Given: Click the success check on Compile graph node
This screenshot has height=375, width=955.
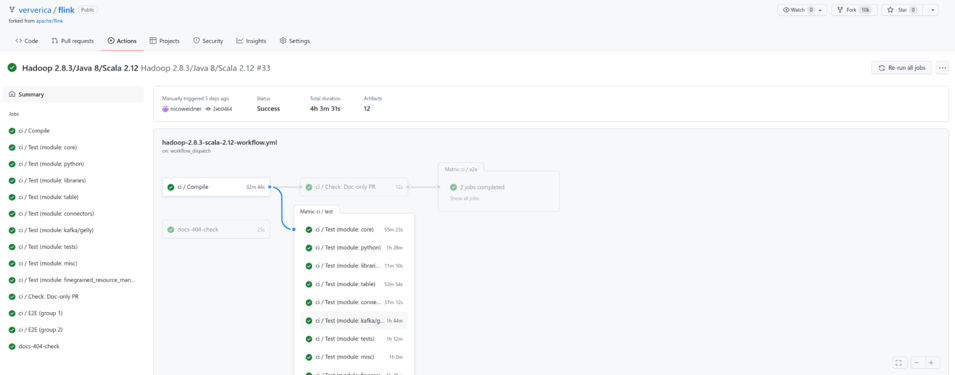Looking at the screenshot, I should point(171,187).
